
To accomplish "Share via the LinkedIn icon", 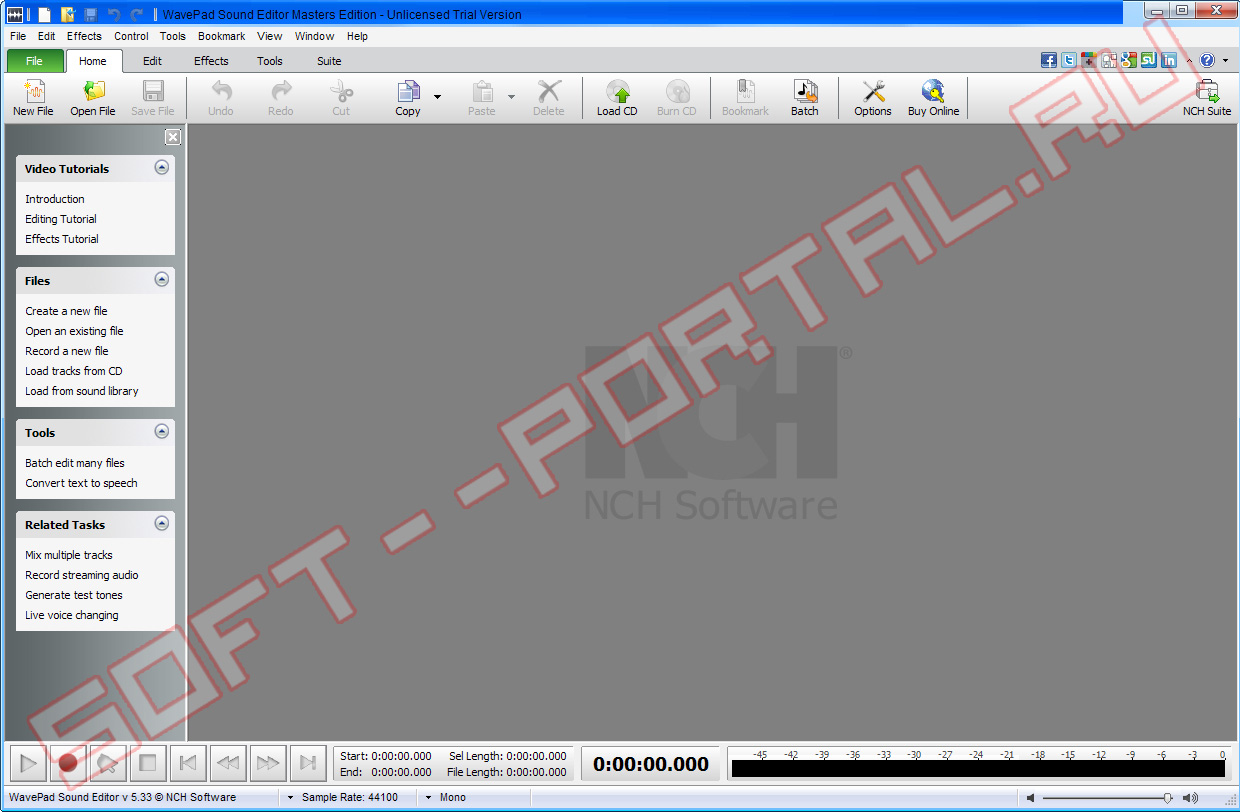I will [1169, 60].
